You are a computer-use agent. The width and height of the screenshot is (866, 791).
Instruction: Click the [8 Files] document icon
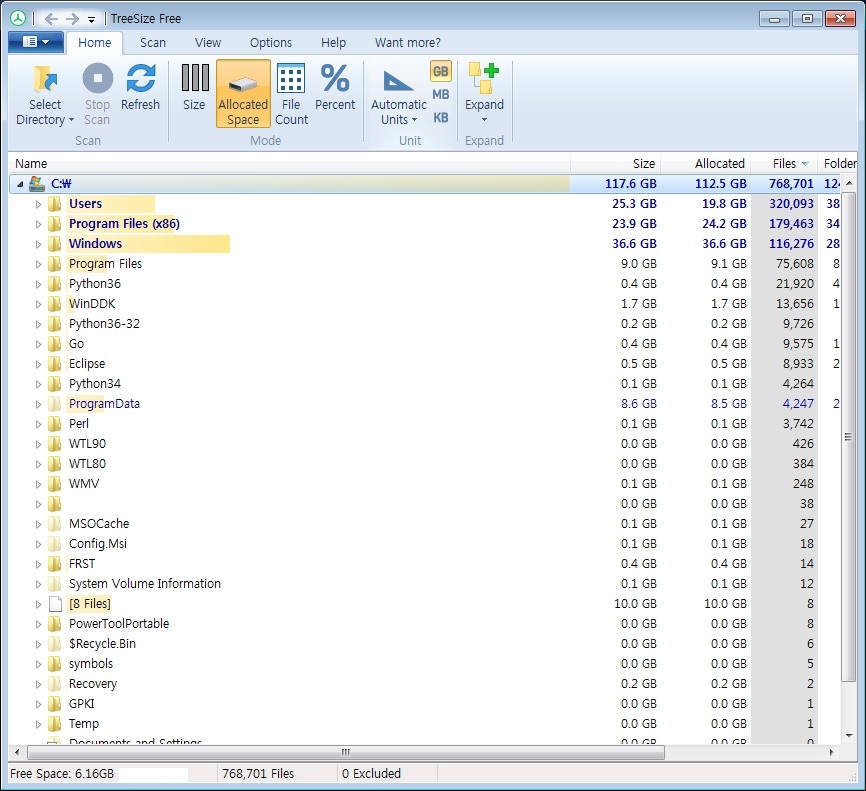tap(55, 604)
